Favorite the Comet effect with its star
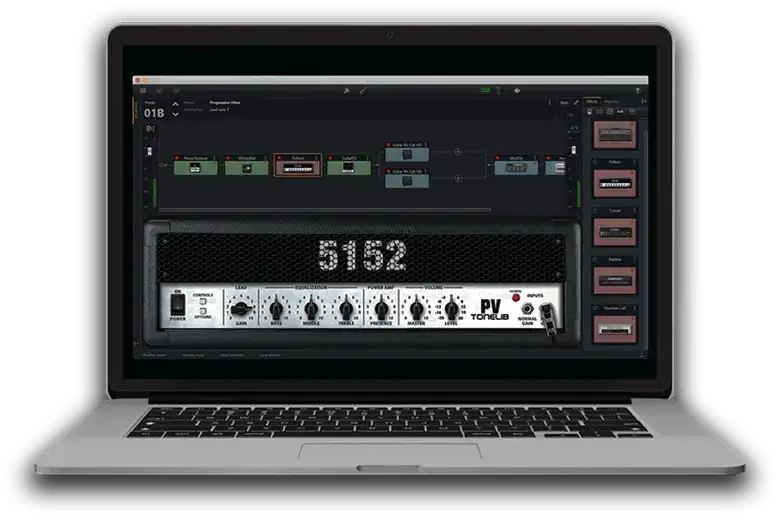The height and width of the screenshot is (519, 780). (595, 211)
